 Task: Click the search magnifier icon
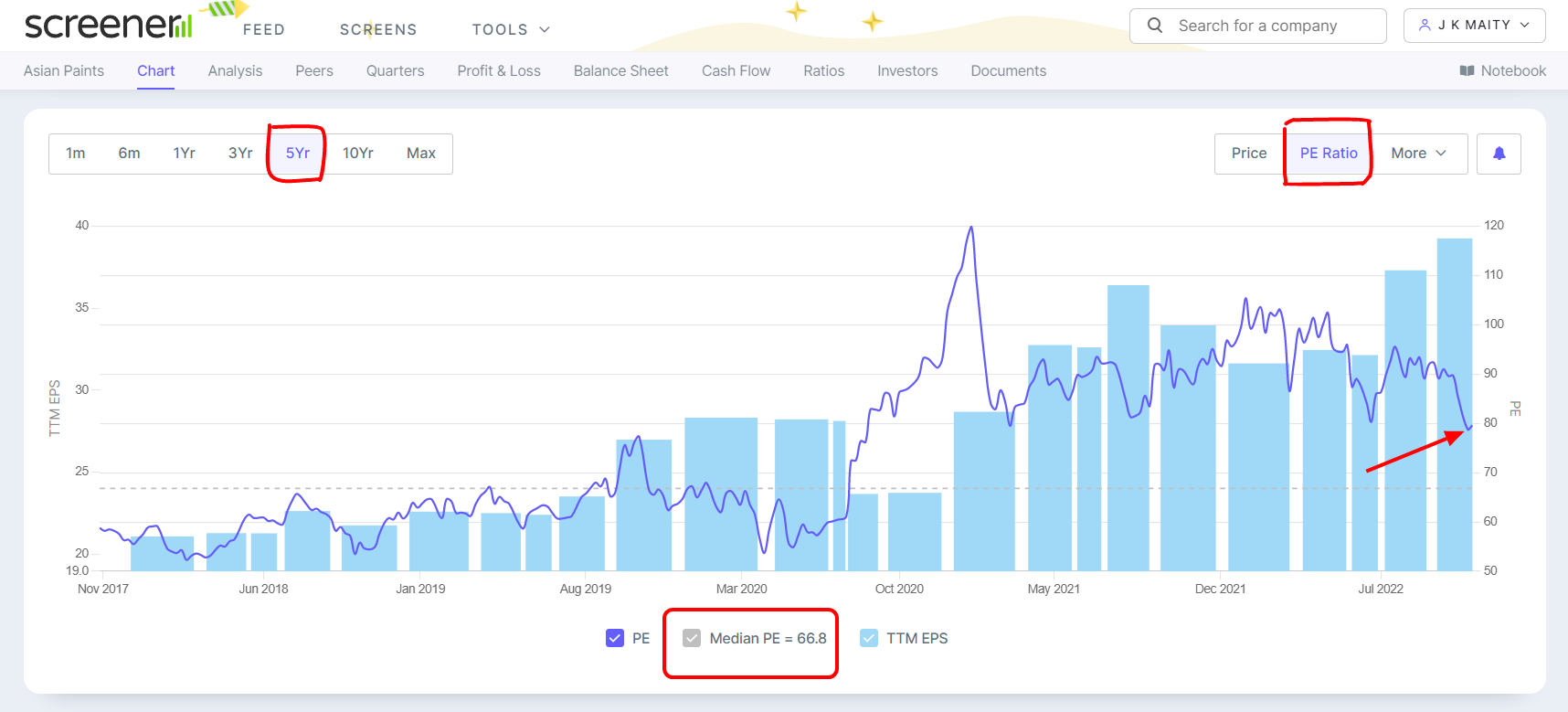coord(1155,26)
